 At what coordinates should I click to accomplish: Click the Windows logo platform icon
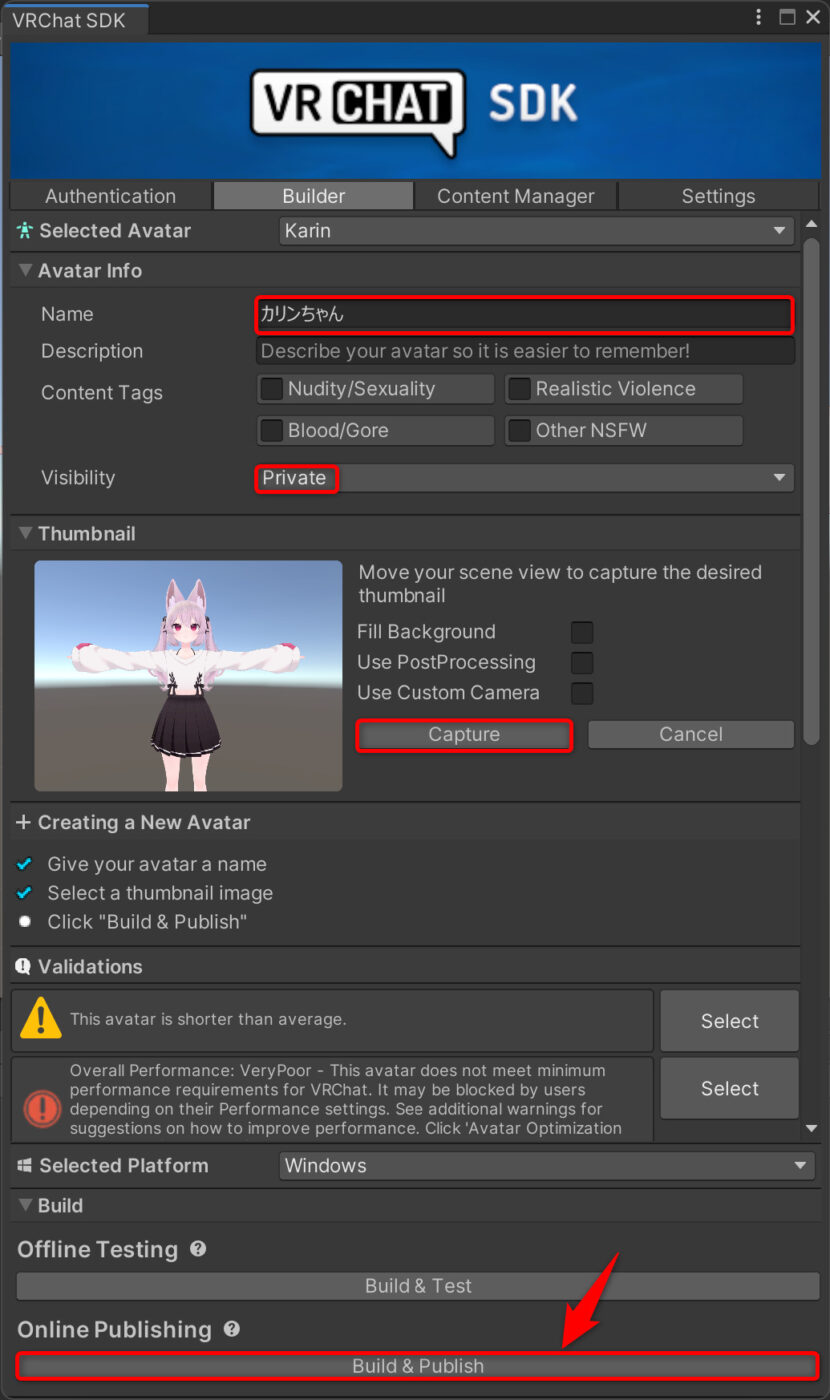[26, 1166]
